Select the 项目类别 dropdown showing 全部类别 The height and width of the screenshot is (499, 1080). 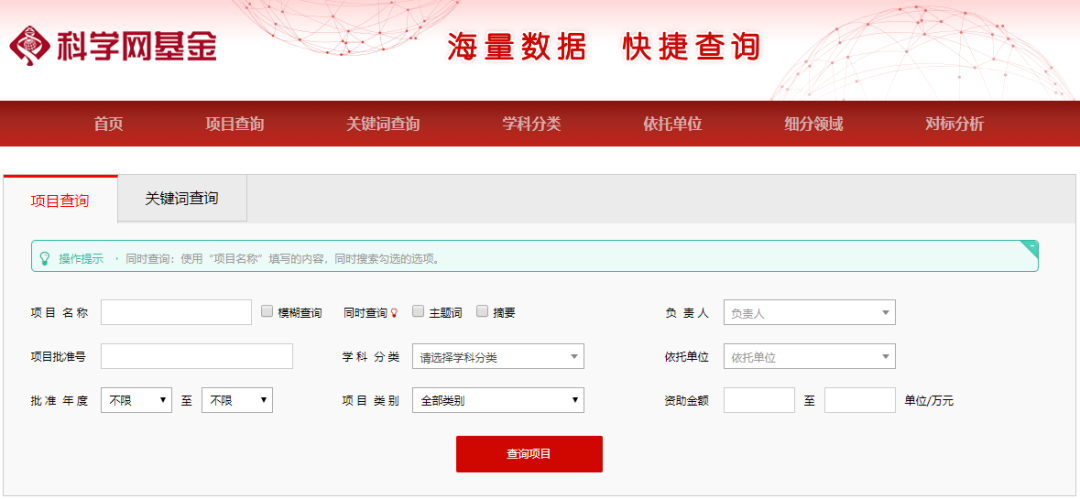pos(498,401)
